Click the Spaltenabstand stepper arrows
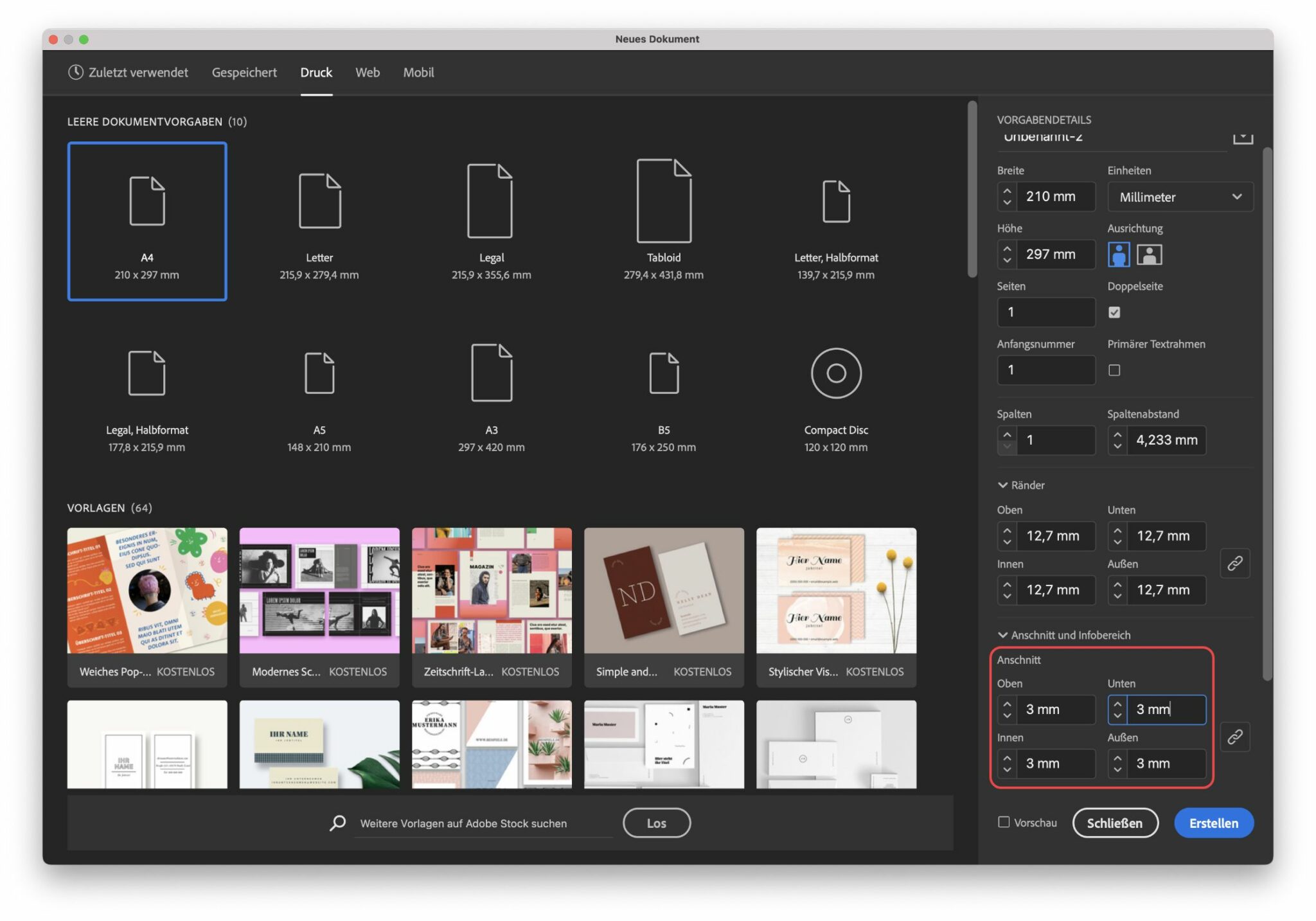Image resolution: width=1316 pixels, height=921 pixels. [1117, 440]
